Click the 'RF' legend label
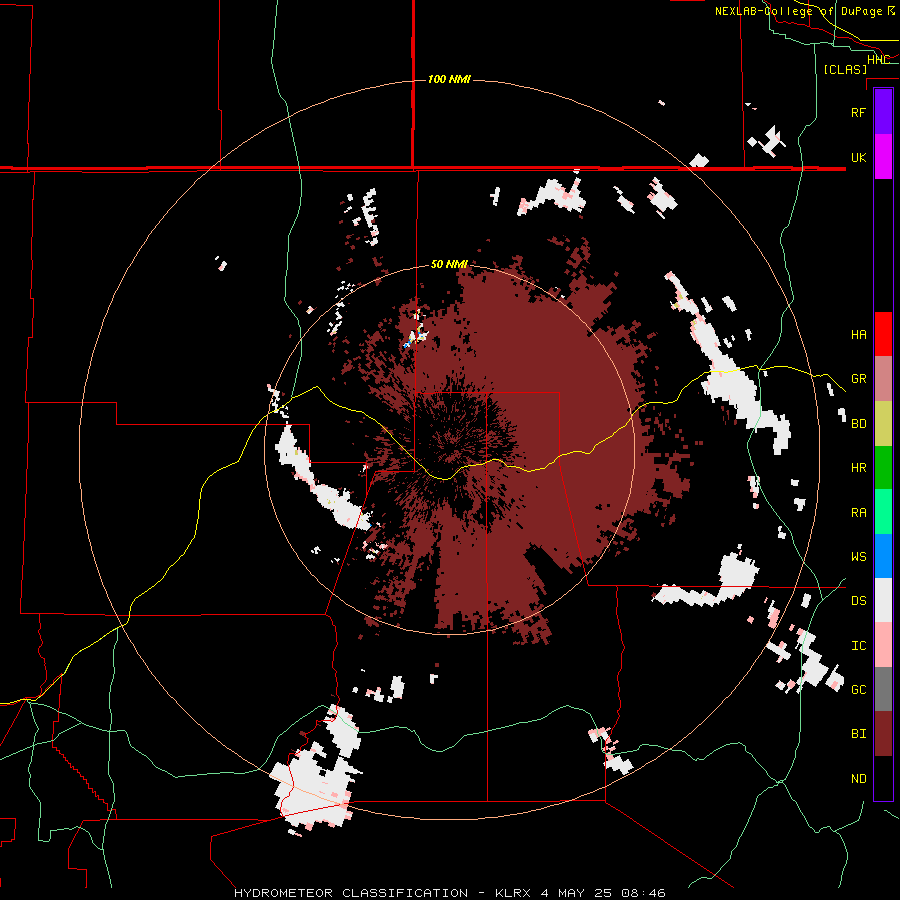This screenshot has width=900, height=900. pyautogui.click(x=858, y=113)
